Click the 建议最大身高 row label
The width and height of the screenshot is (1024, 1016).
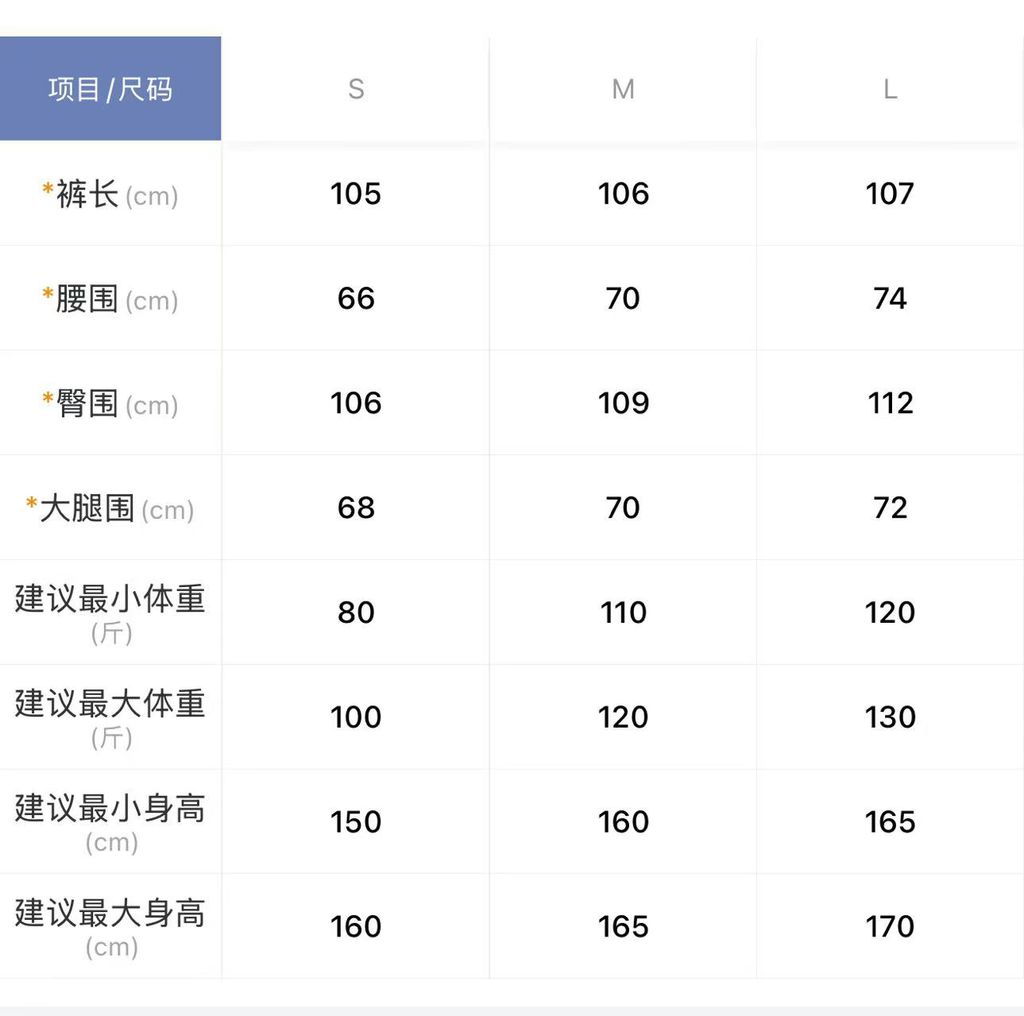click(x=110, y=926)
